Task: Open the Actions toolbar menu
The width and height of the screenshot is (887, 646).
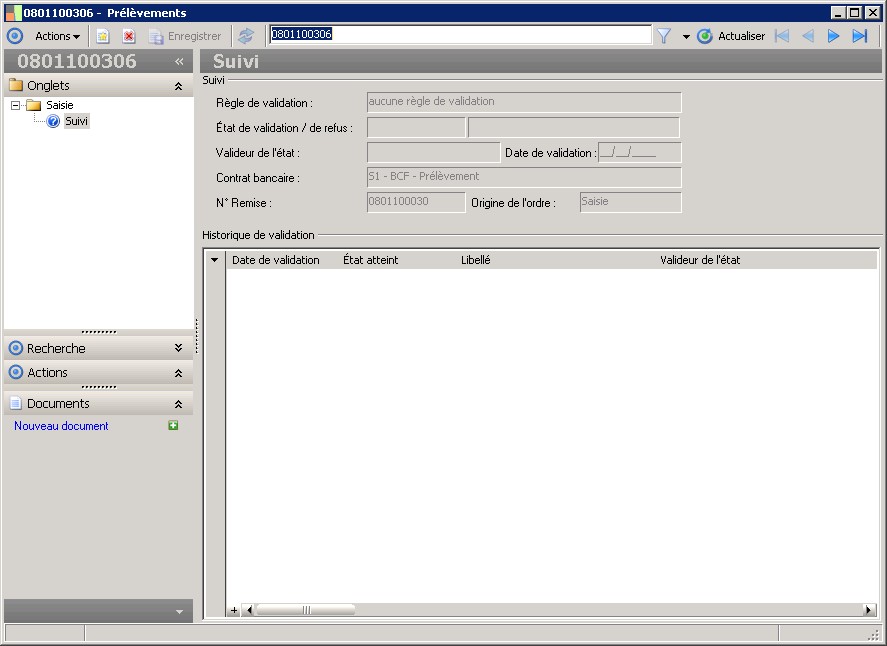Action: [57, 36]
